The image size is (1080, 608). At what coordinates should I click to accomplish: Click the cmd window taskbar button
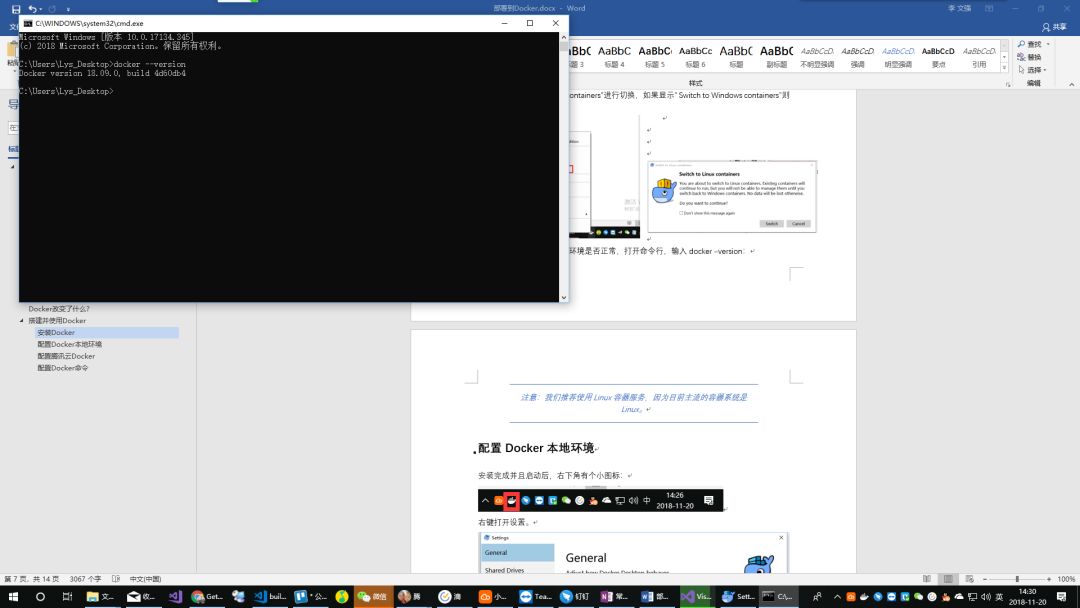point(778,596)
